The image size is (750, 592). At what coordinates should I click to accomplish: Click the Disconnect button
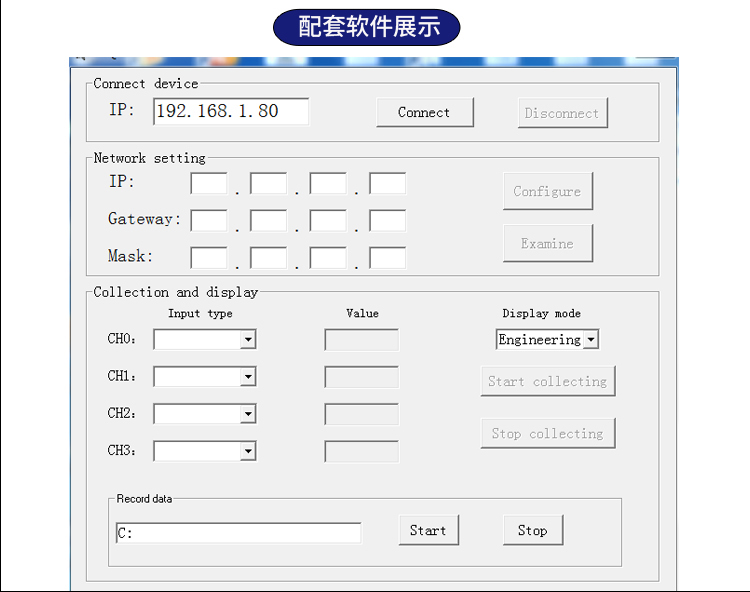coord(562,113)
